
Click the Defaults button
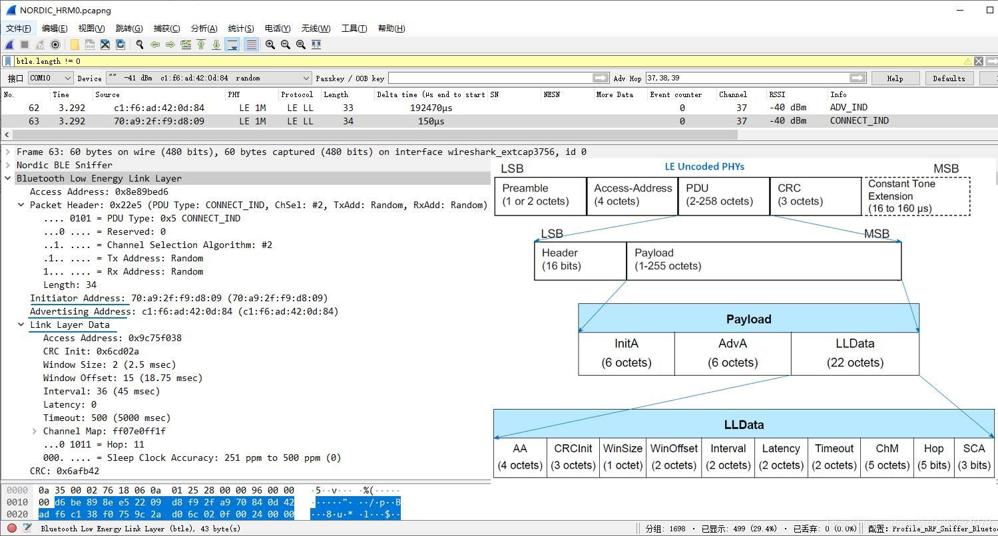pyautogui.click(x=948, y=78)
